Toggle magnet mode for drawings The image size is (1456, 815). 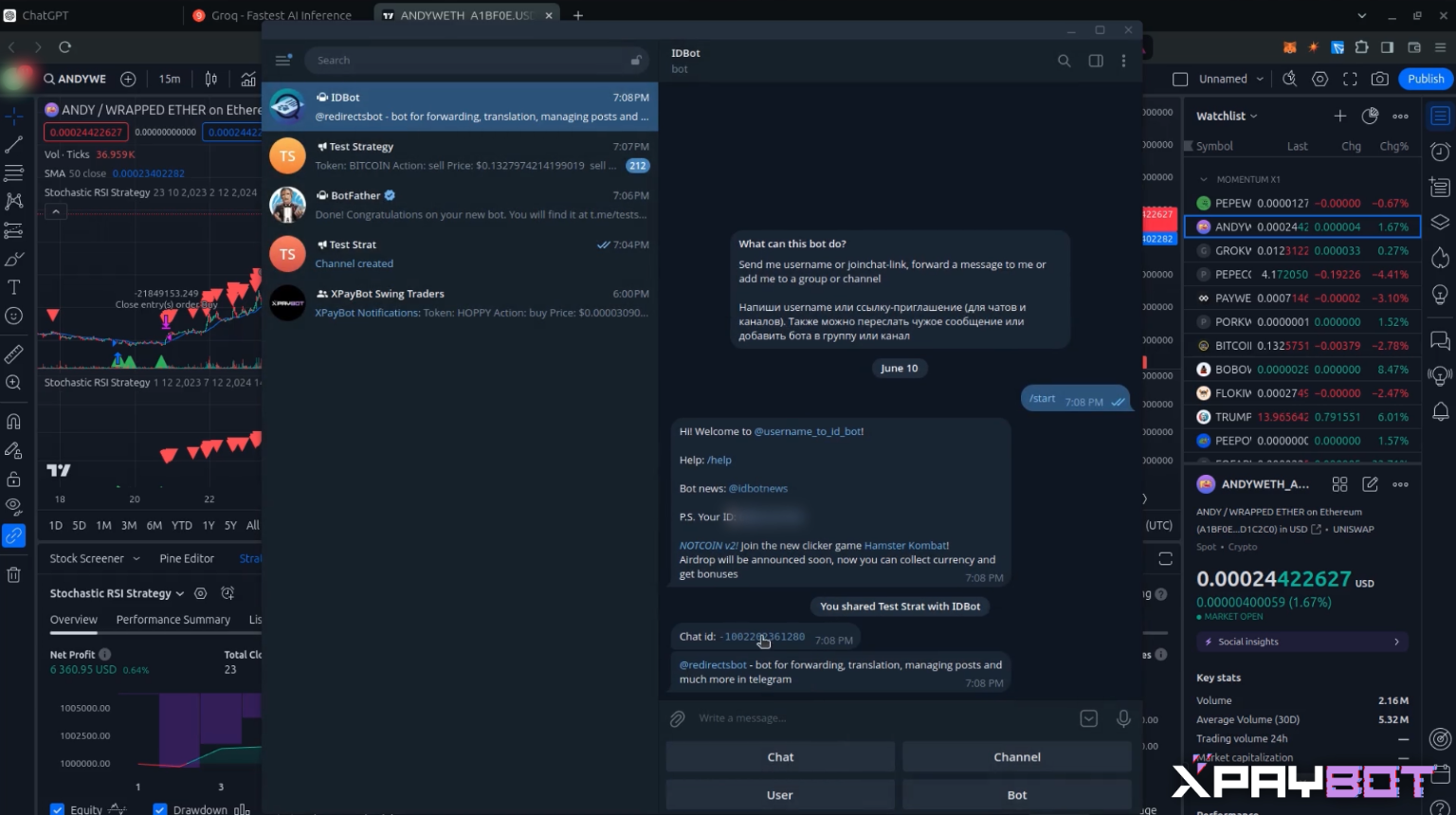[x=13, y=422]
